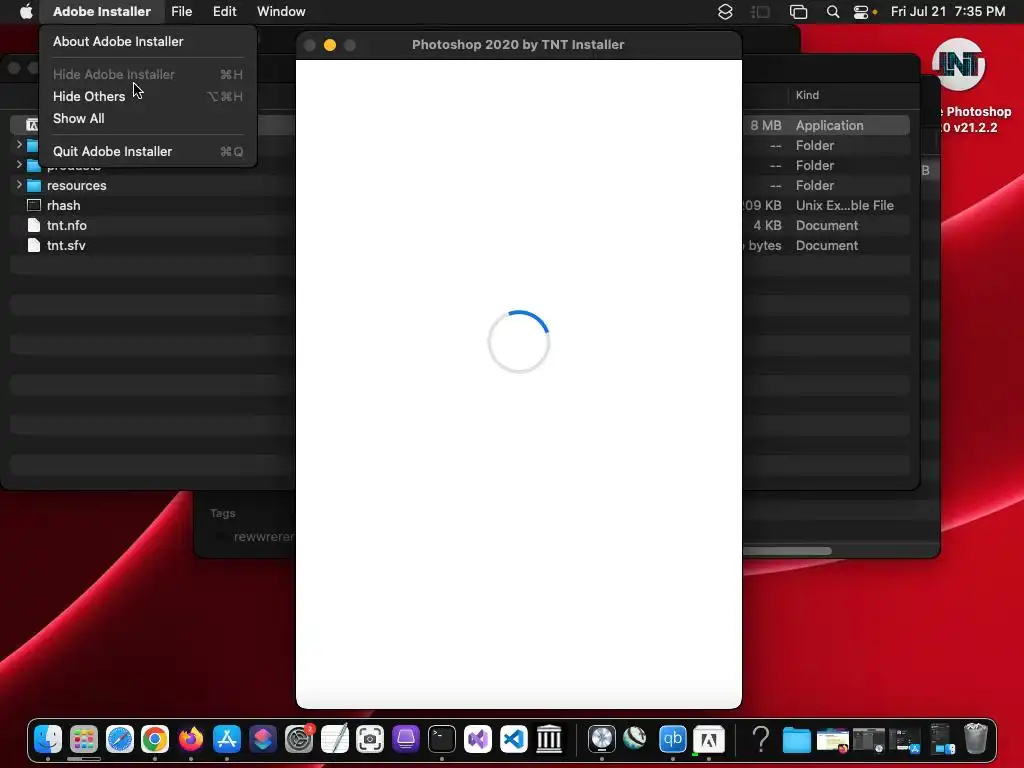Open TextEdit from the Dock
The width and height of the screenshot is (1024, 768).
pos(334,739)
